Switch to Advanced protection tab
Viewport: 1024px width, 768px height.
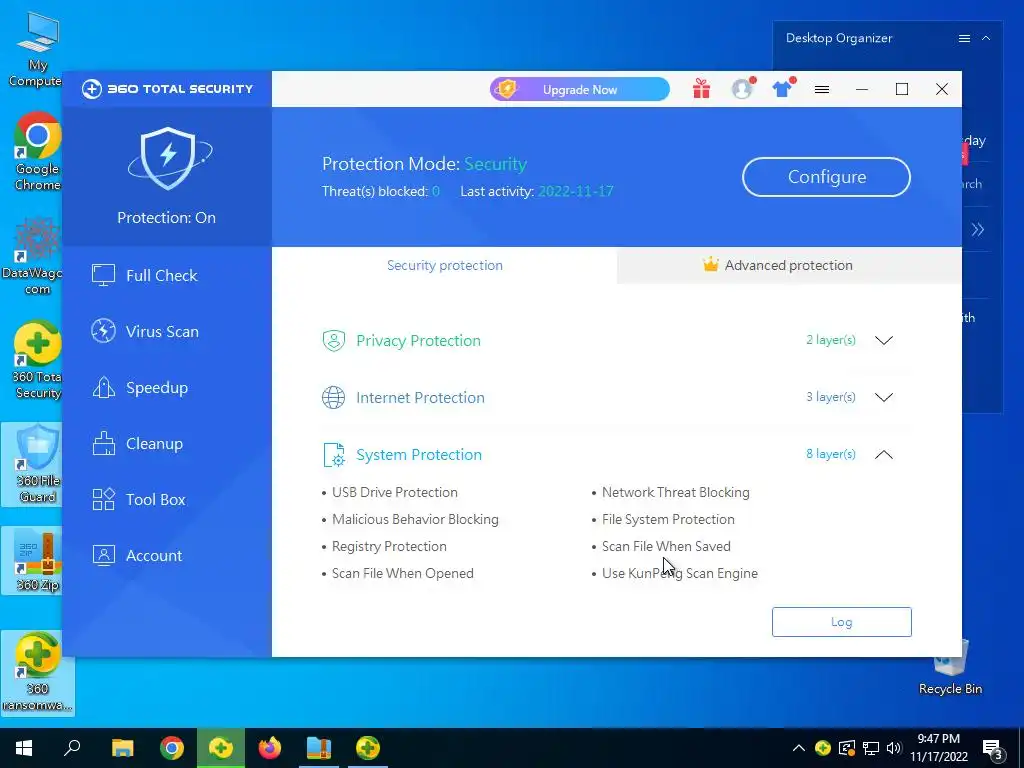pyautogui.click(x=789, y=265)
